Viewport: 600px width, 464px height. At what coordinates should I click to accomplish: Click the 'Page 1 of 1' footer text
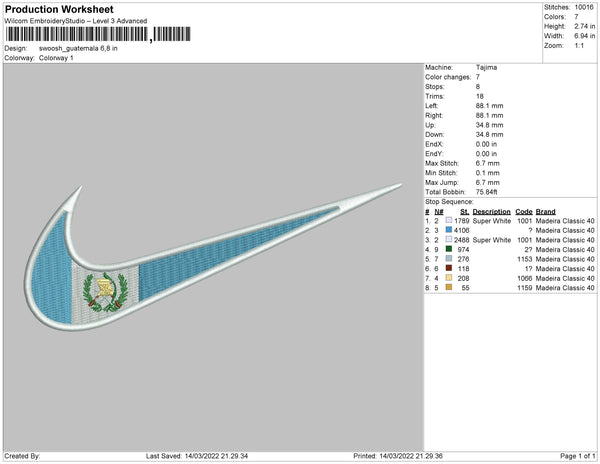click(577, 456)
